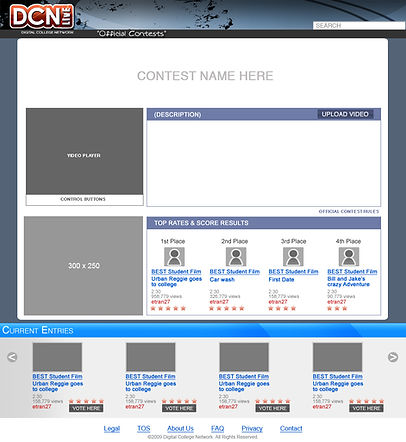Open BEST Student Film link on third entry
406x442 pixels.
coord(244,376)
